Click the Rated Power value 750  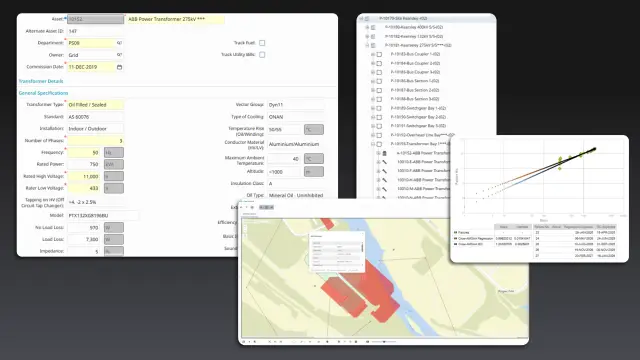tap(84, 164)
